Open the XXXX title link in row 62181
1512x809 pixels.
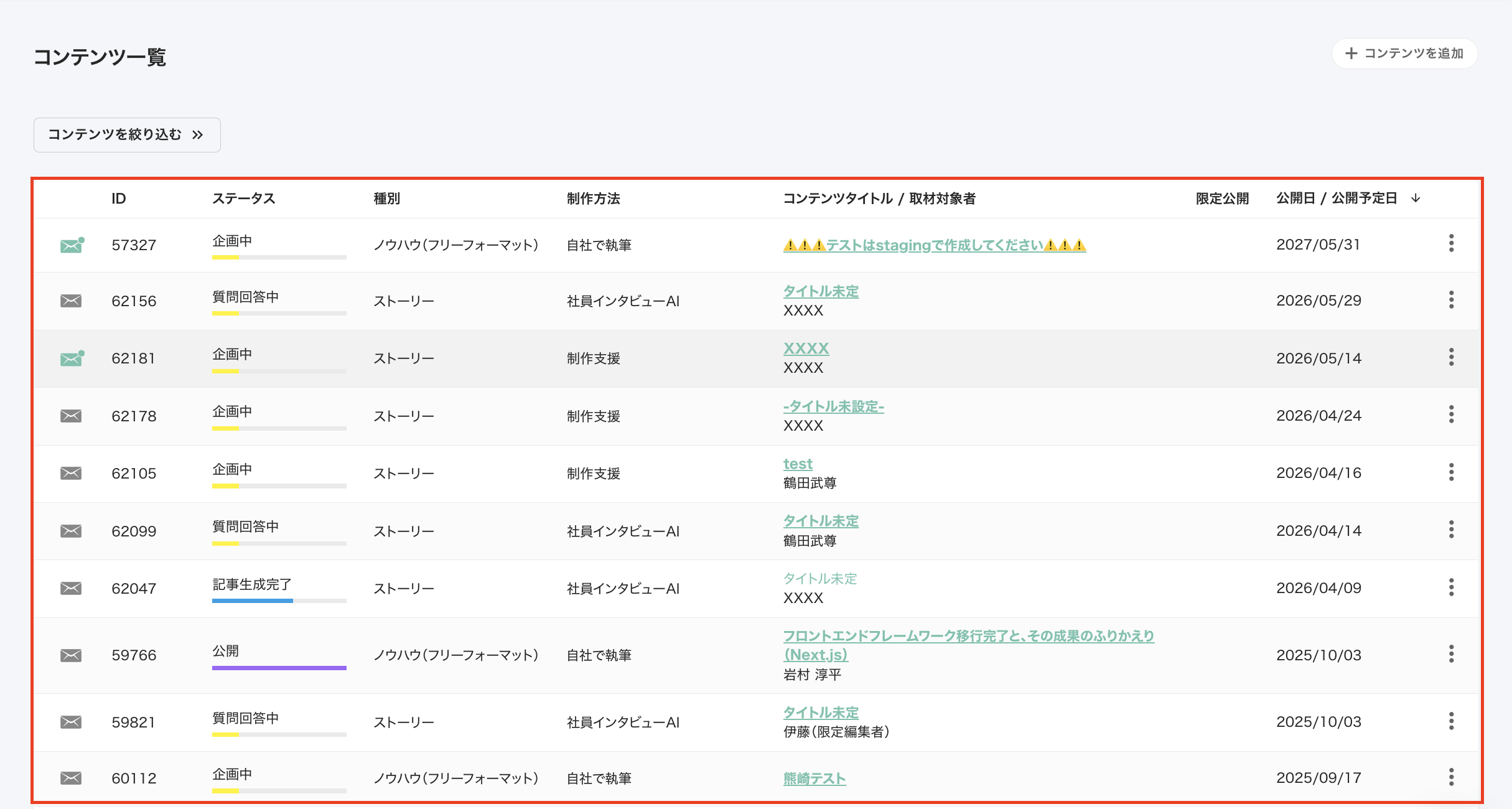pyautogui.click(x=806, y=348)
